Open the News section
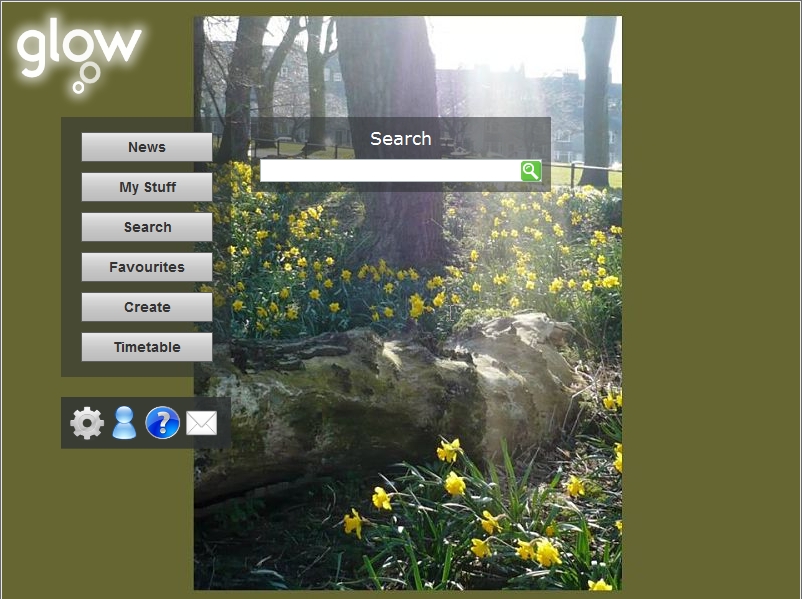The width and height of the screenshot is (802, 599). pos(147,147)
